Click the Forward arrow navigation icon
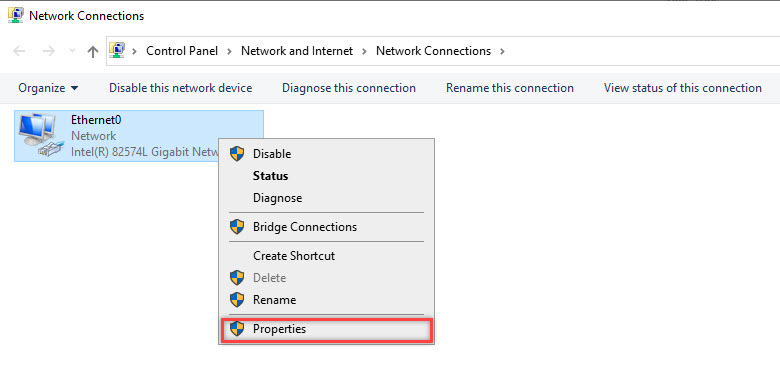The width and height of the screenshot is (780, 371). [48, 51]
